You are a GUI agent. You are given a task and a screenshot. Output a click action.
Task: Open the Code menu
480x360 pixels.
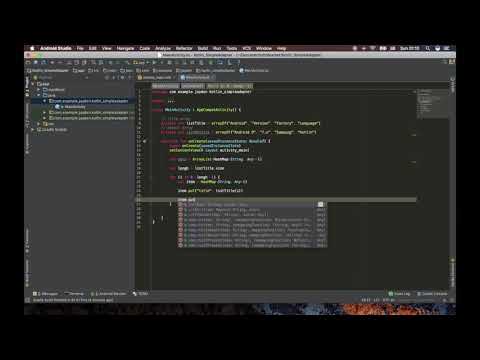click(145, 48)
